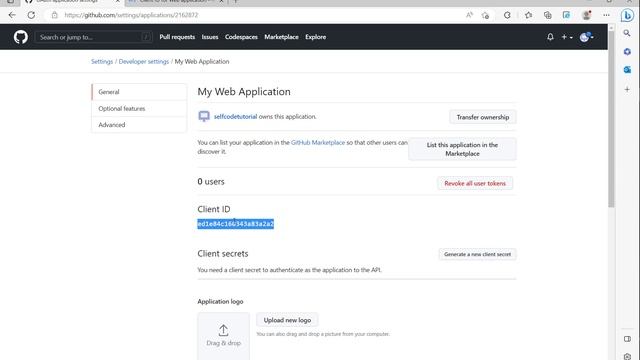
Task: Open Pull requests in top navigation
Action: (177, 37)
